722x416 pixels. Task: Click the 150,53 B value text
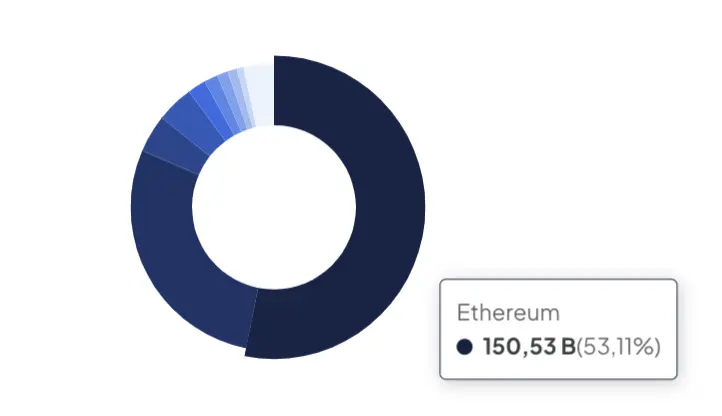529,346
